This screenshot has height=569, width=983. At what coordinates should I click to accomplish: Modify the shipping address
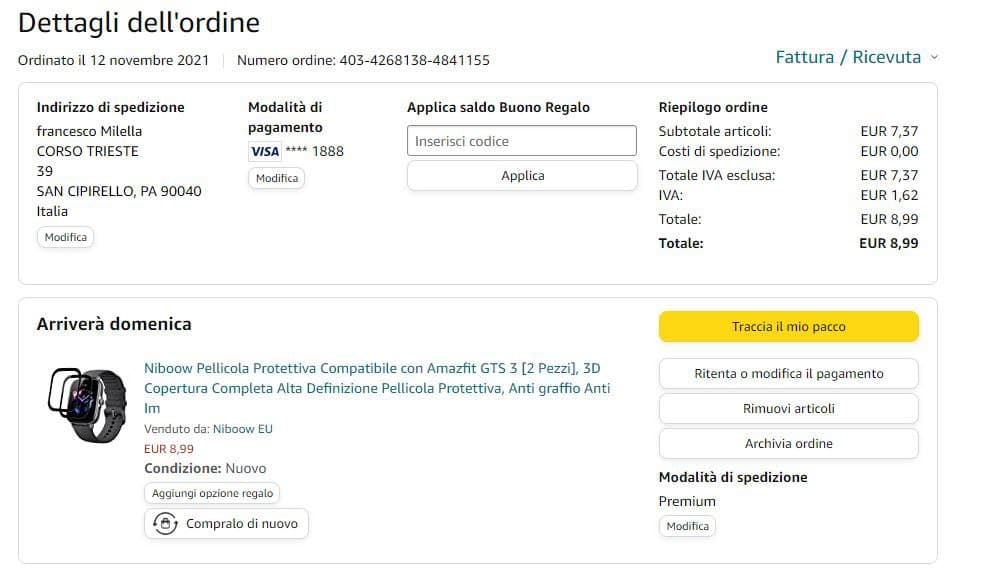(x=66, y=238)
